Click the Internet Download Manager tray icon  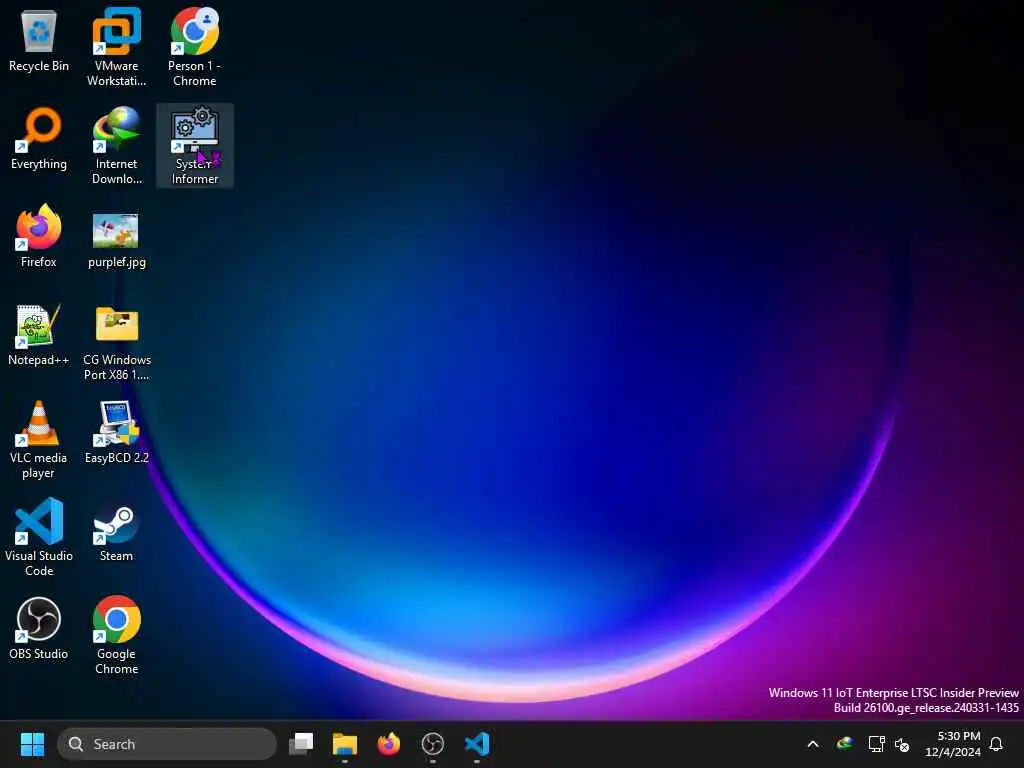point(845,744)
